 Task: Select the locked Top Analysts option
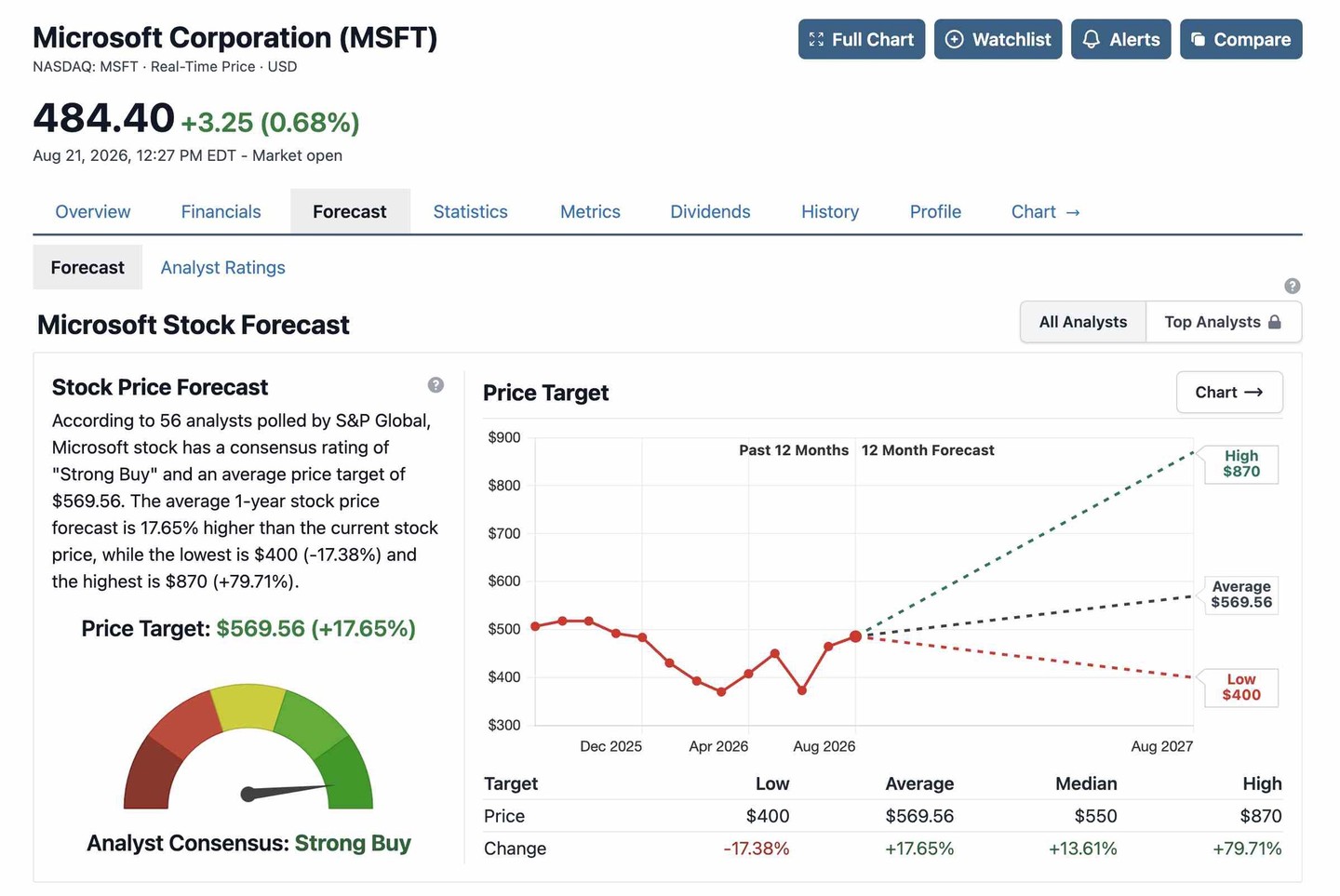tap(1224, 322)
